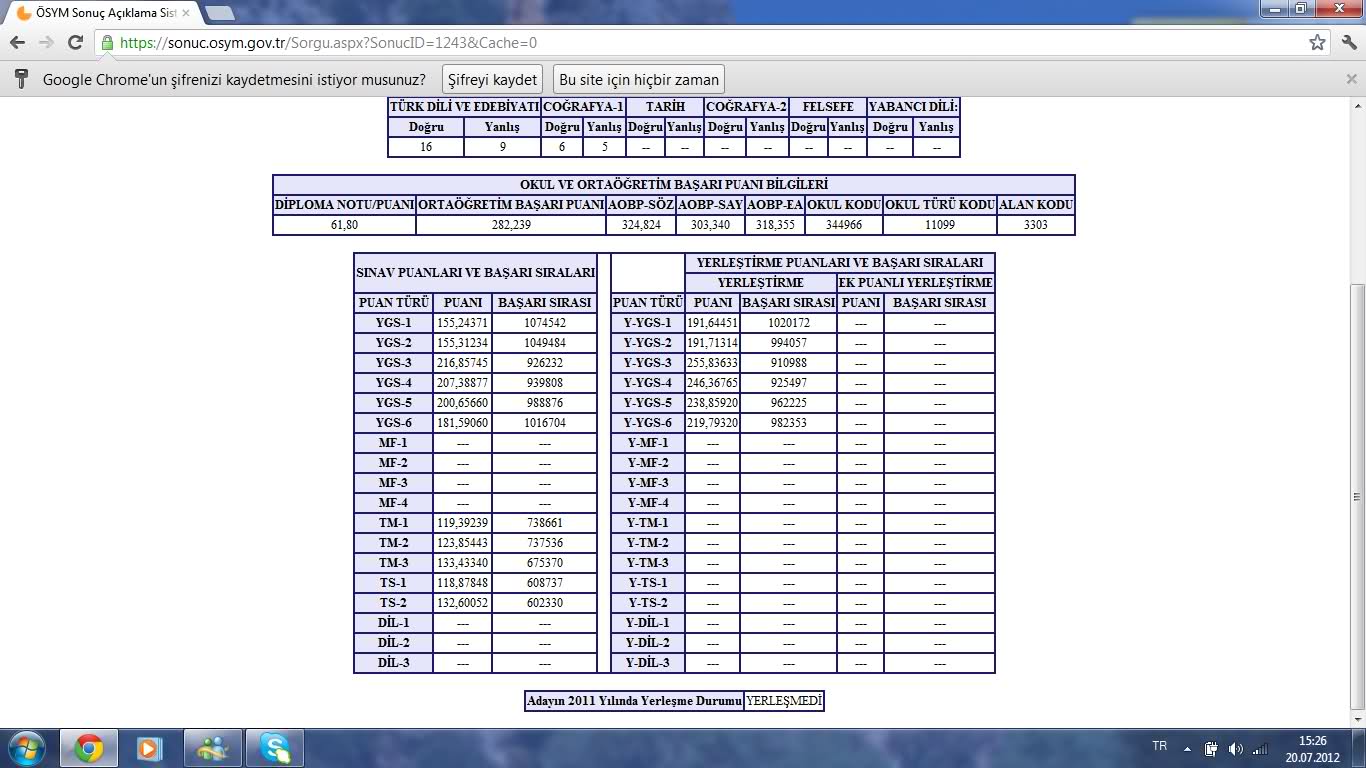
Task: Select the okul kodu value 344966
Action: tap(843, 225)
